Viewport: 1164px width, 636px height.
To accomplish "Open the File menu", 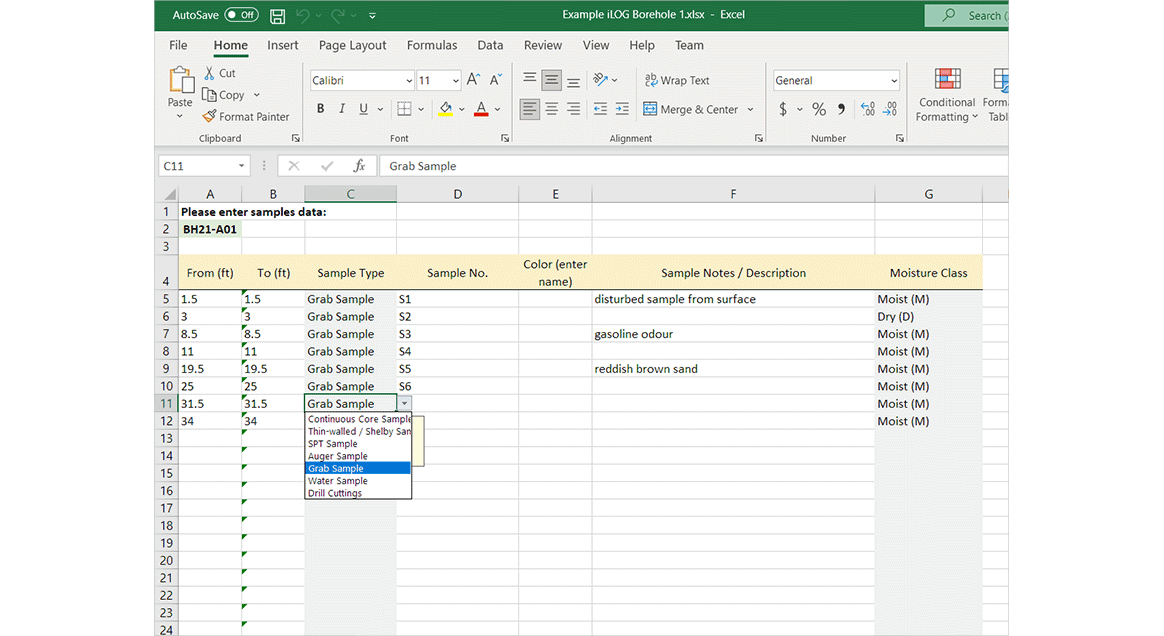I will [178, 45].
